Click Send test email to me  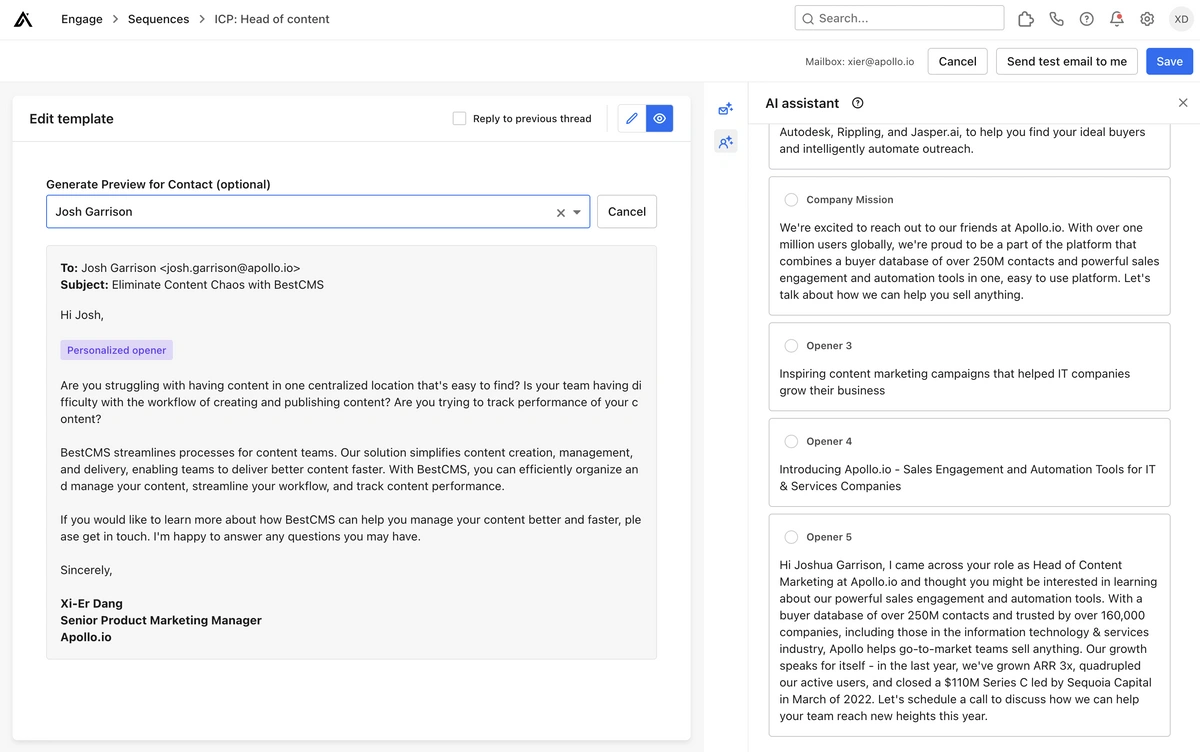pyautogui.click(x=1066, y=61)
